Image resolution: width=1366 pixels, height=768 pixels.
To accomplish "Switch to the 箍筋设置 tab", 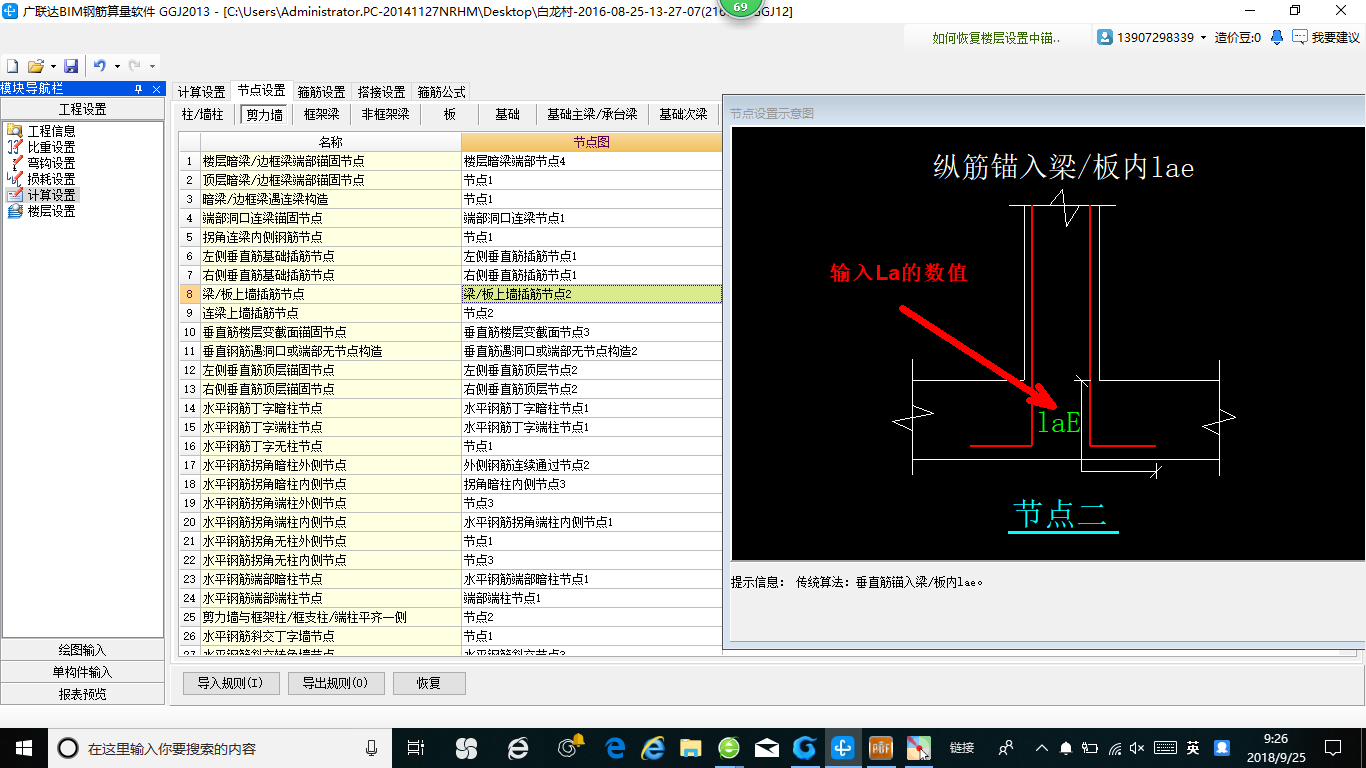I will (322, 92).
